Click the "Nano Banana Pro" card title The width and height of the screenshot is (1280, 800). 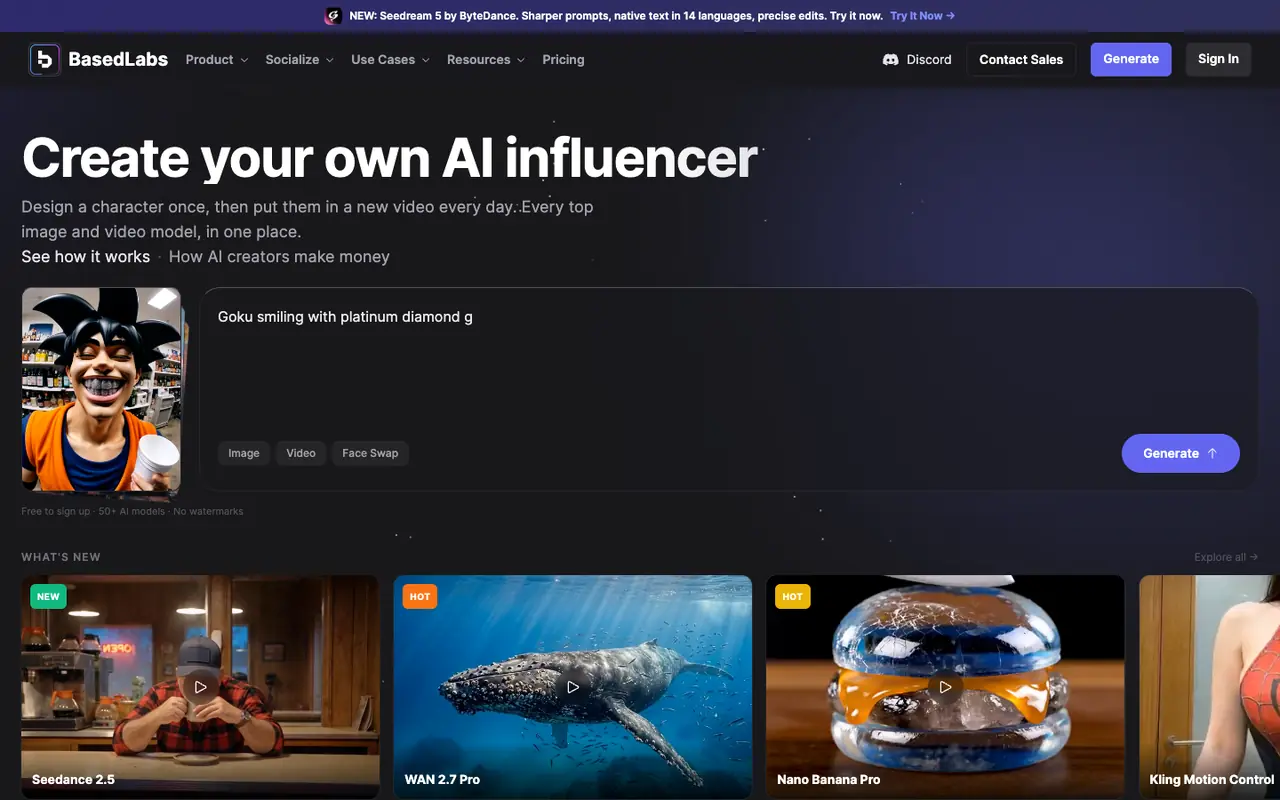point(829,779)
